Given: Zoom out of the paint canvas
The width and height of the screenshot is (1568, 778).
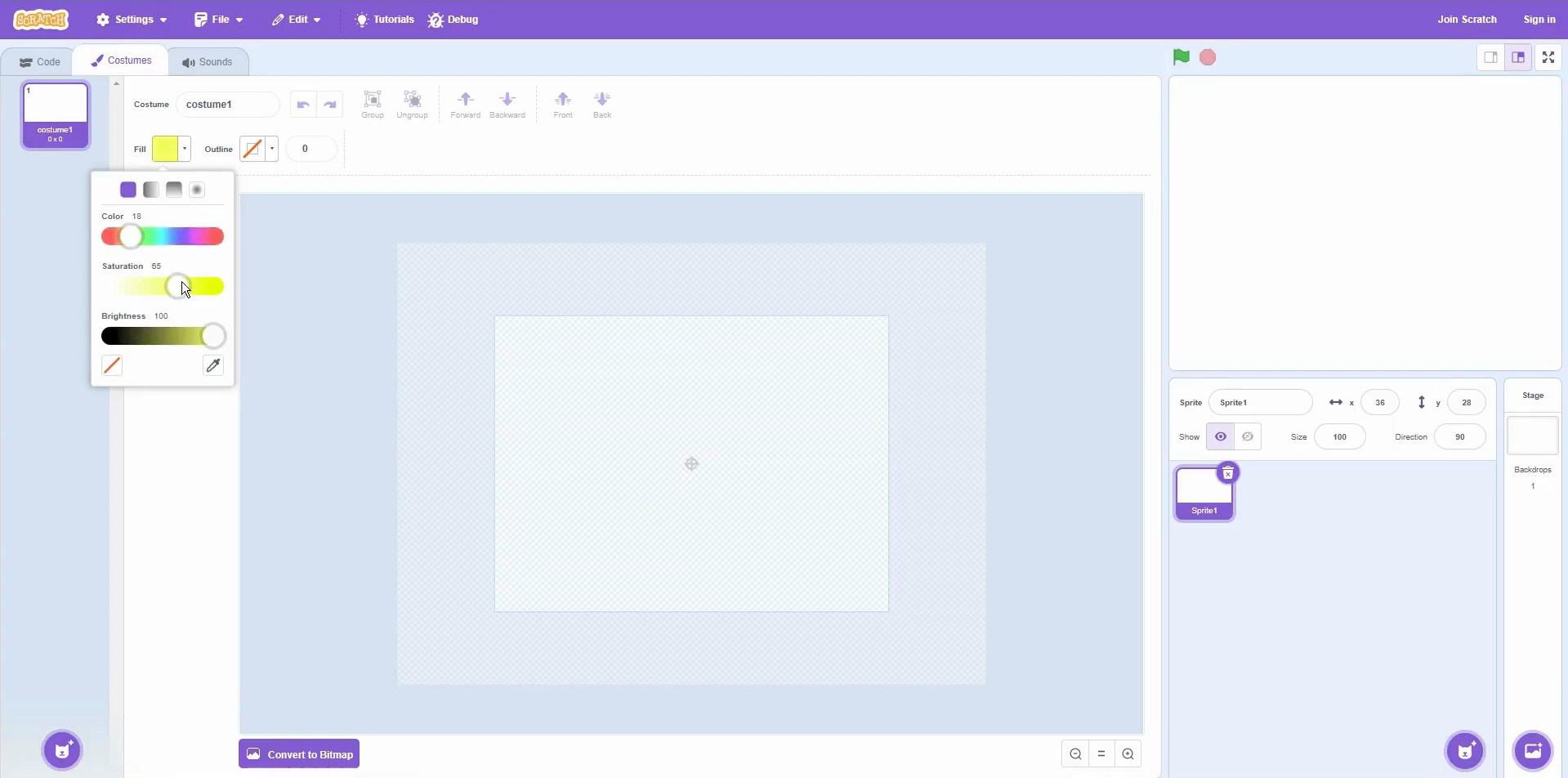Looking at the screenshot, I should 1075,753.
